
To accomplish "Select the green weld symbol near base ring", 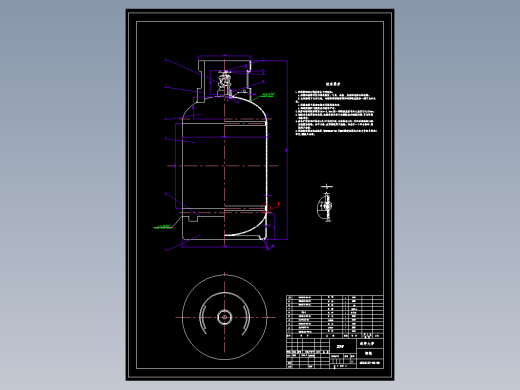I will coord(163,227).
